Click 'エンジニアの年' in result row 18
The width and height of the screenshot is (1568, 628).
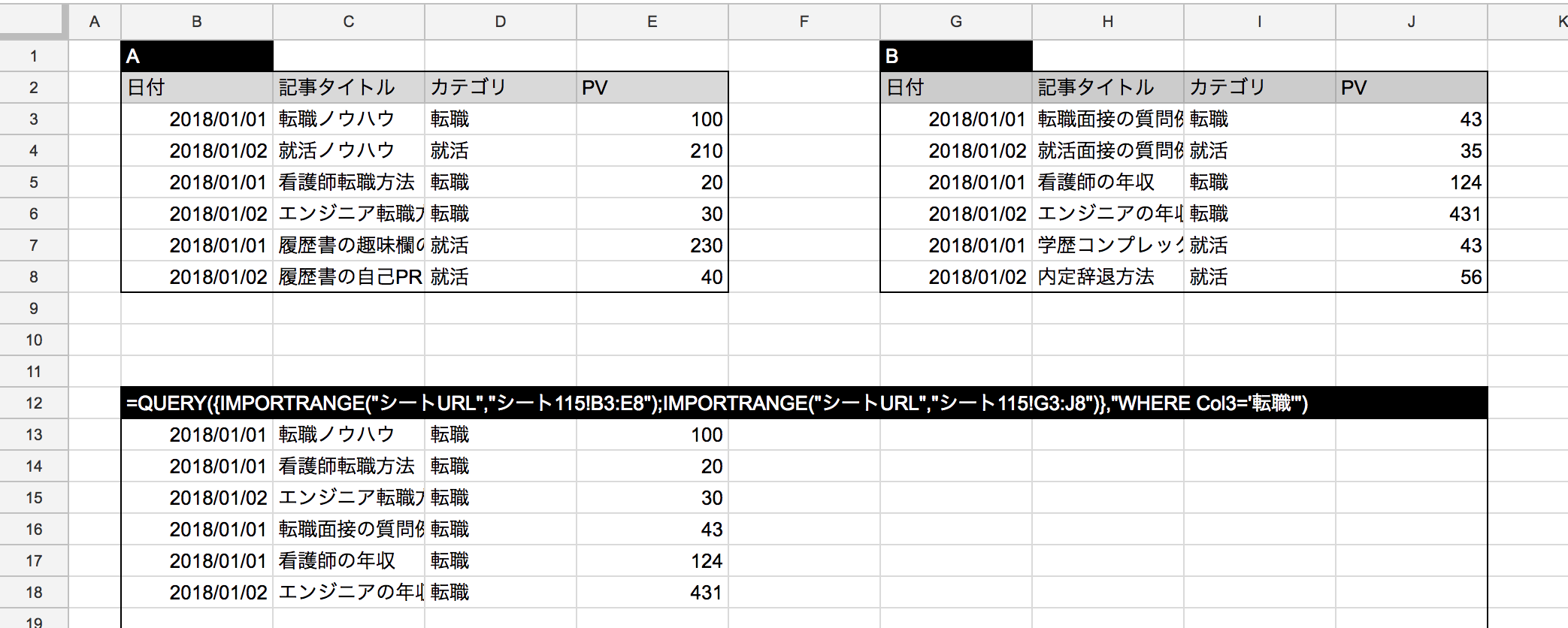349,593
